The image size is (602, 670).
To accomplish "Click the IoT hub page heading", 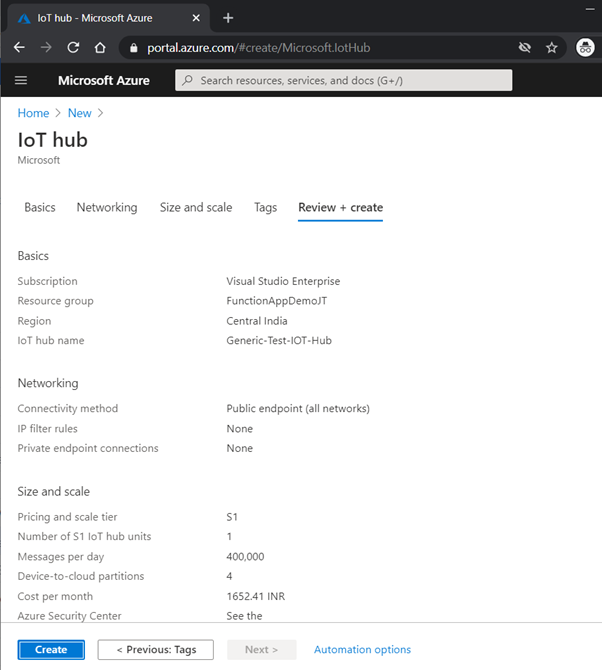I will [x=53, y=140].
